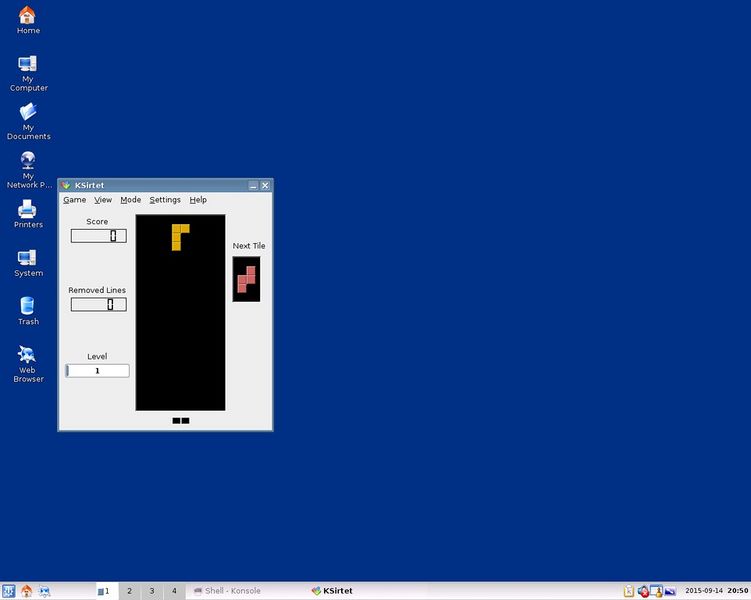
Task: Launch the Web Browser desktop icon
Action: point(28,364)
